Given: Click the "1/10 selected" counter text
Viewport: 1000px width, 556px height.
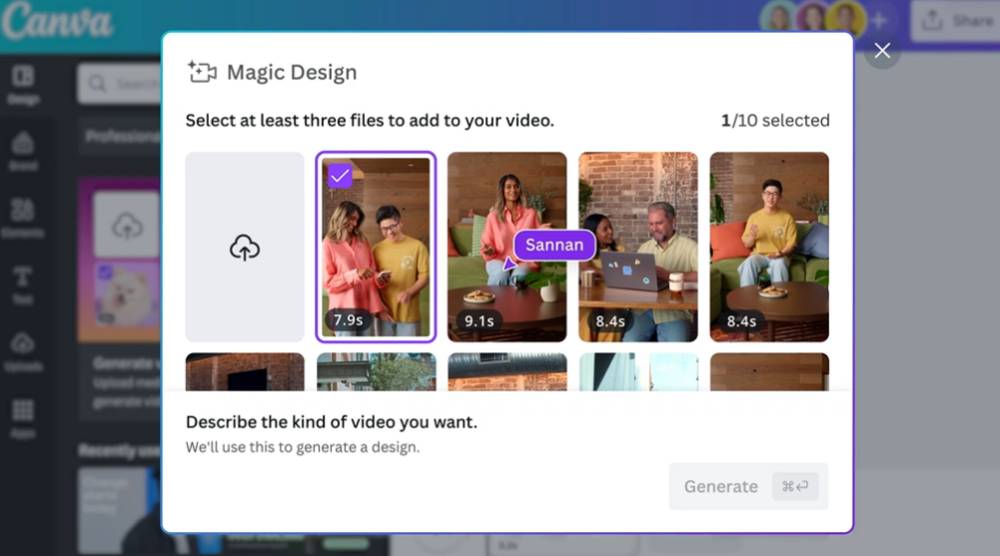Looking at the screenshot, I should pos(776,121).
